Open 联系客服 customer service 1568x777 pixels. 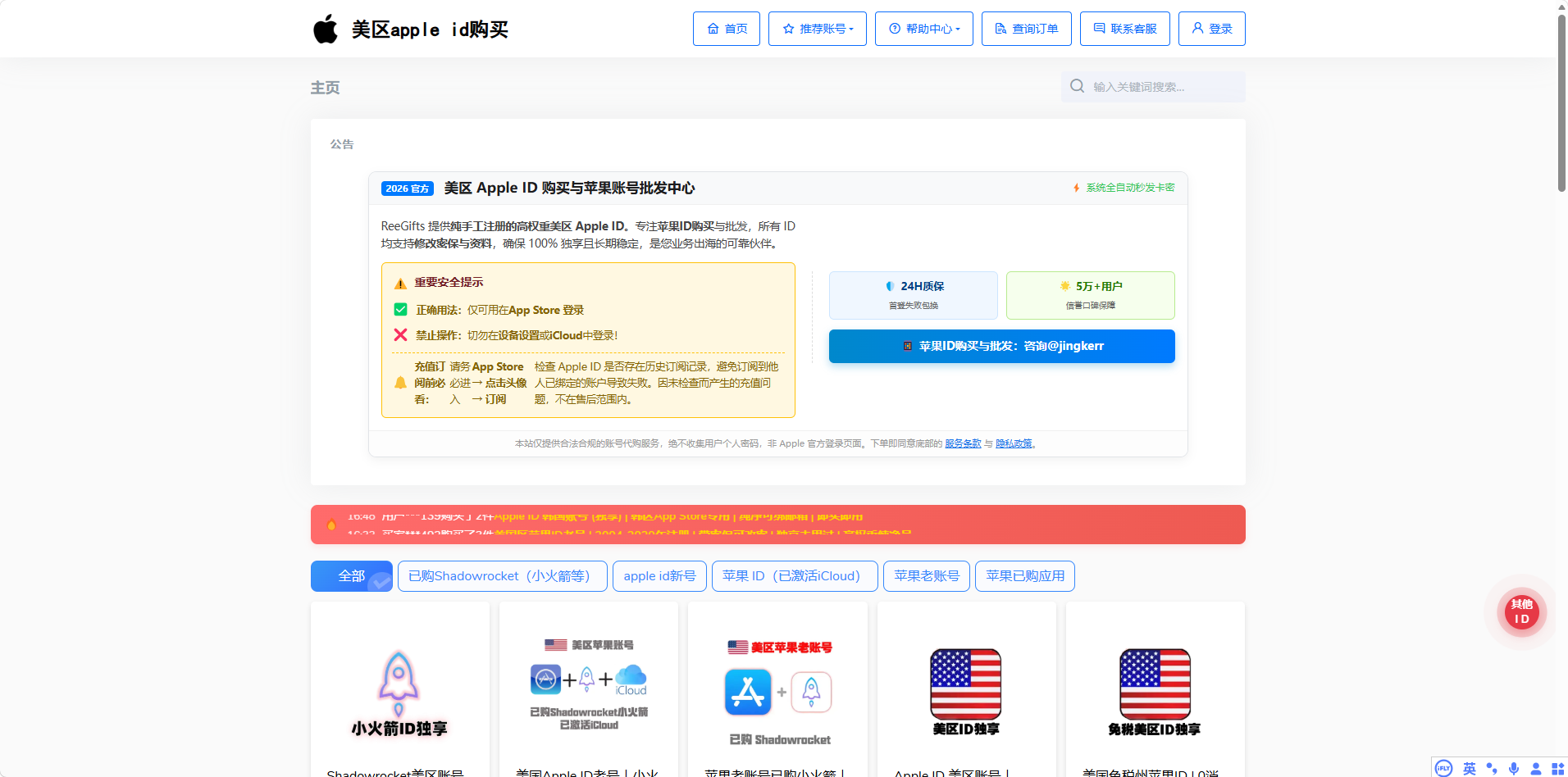point(1125,29)
